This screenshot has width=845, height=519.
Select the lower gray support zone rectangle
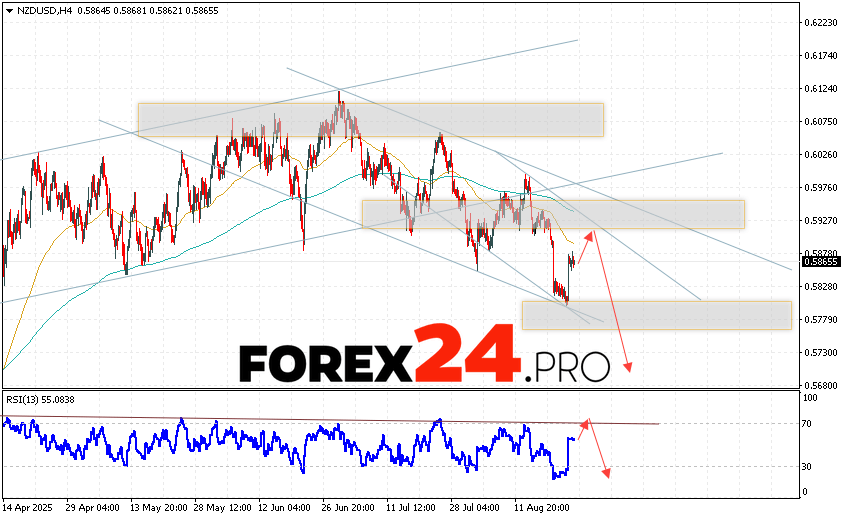click(656, 315)
